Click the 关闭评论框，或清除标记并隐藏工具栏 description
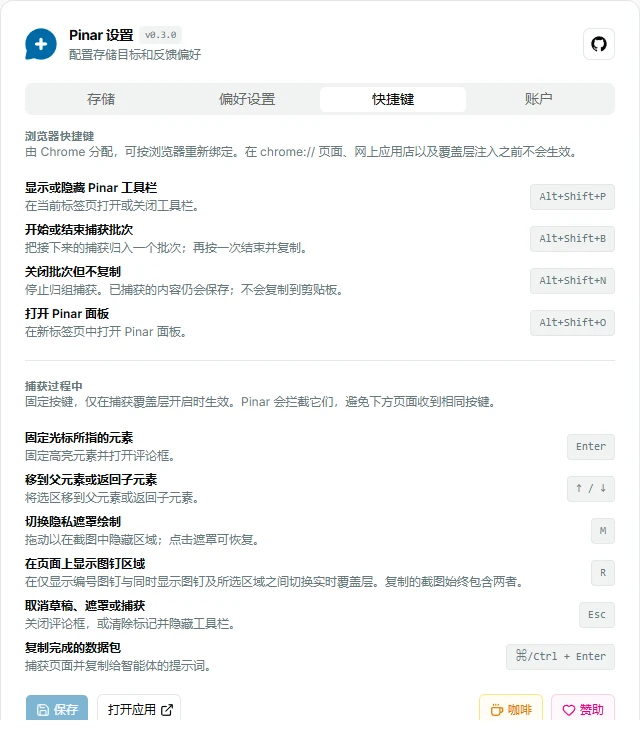The width and height of the screenshot is (640, 751). tap(130, 625)
